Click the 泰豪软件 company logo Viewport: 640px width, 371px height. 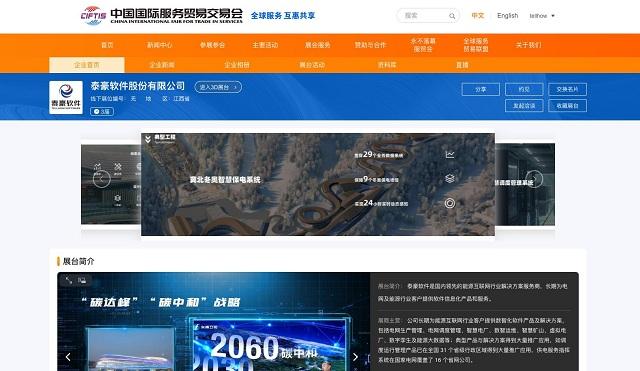tap(66, 97)
